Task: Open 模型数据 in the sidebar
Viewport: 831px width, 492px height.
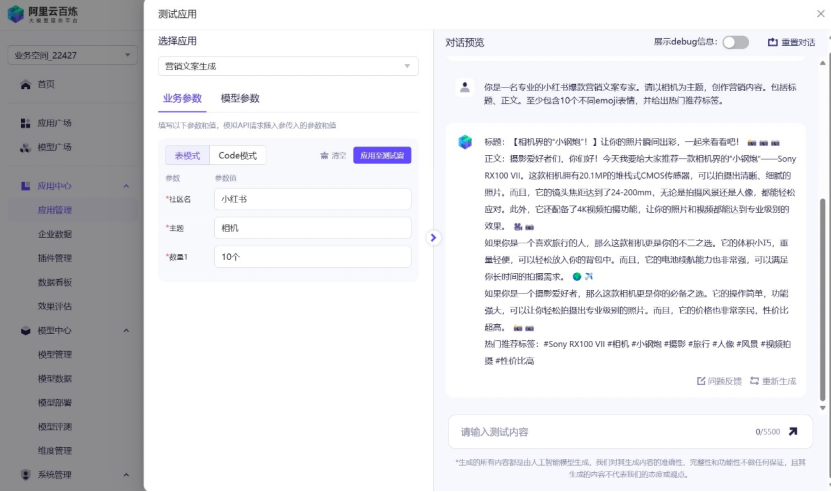Action: click(55, 379)
